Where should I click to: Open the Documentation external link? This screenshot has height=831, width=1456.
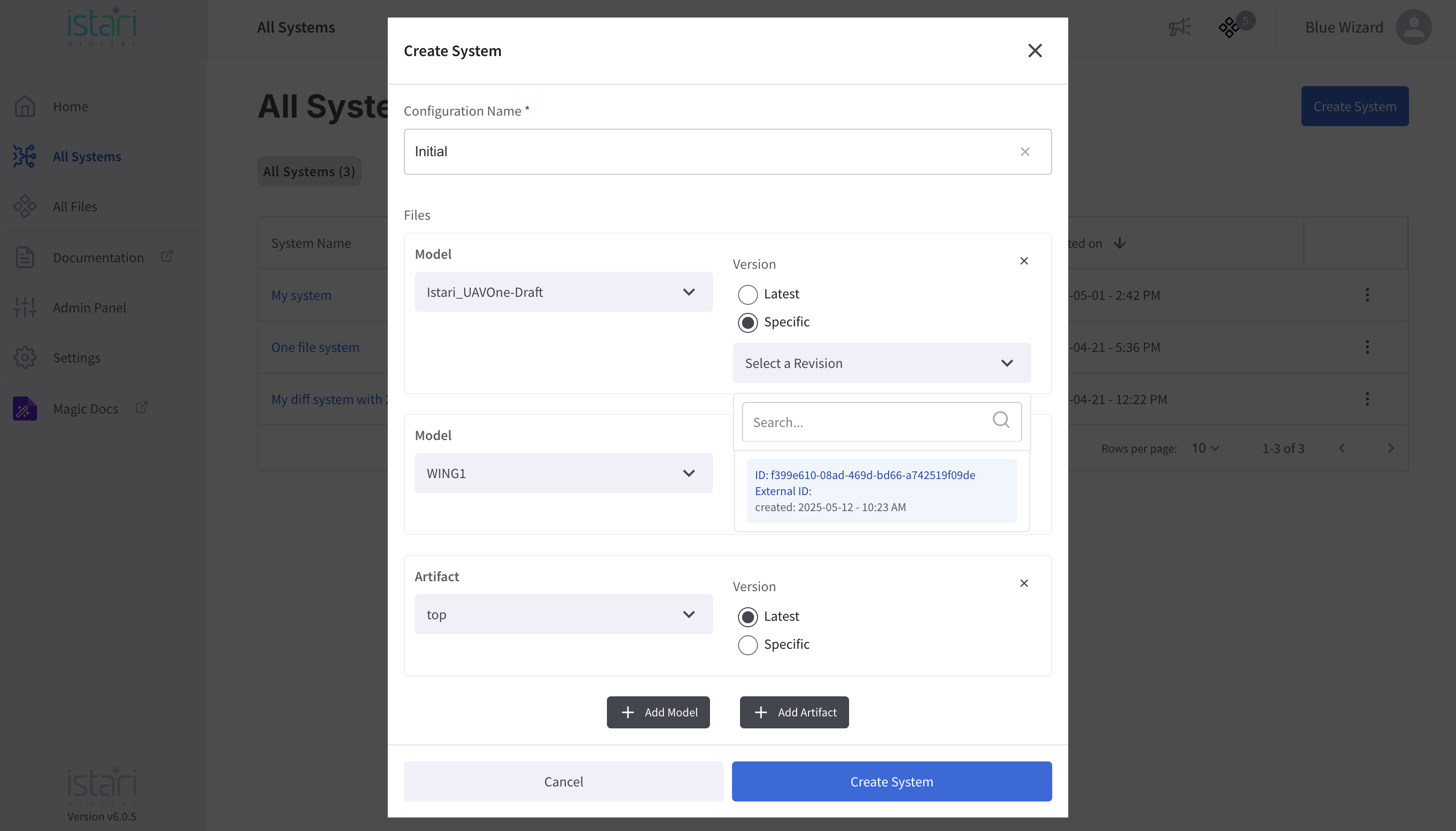(98, 257)
